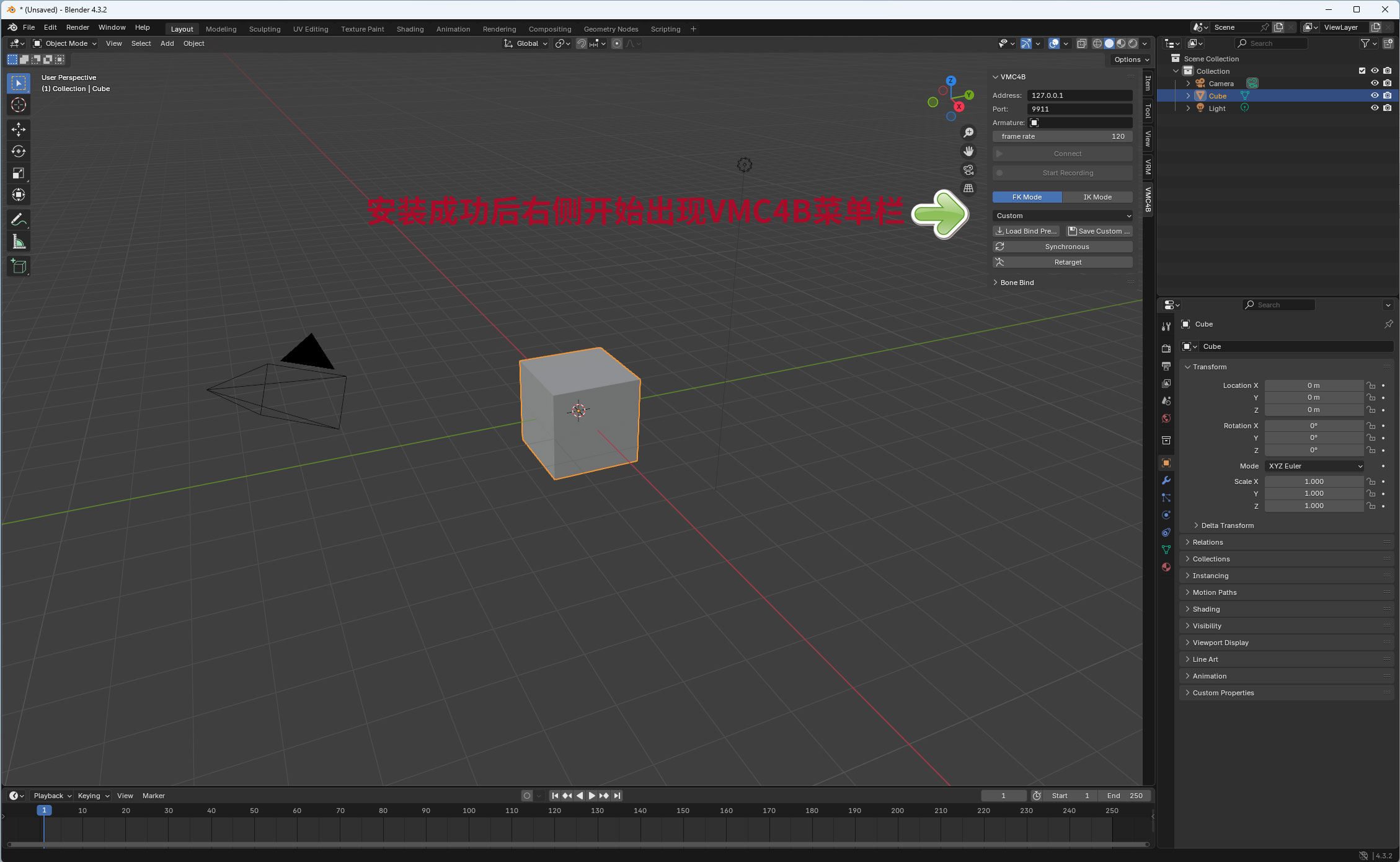Select the Move tool in toolbar

(x=19, y=129)
